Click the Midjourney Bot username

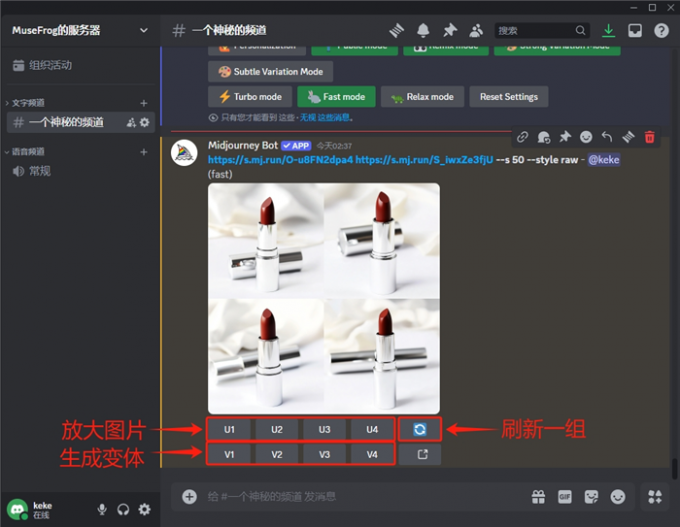click(x=243, y=145)
